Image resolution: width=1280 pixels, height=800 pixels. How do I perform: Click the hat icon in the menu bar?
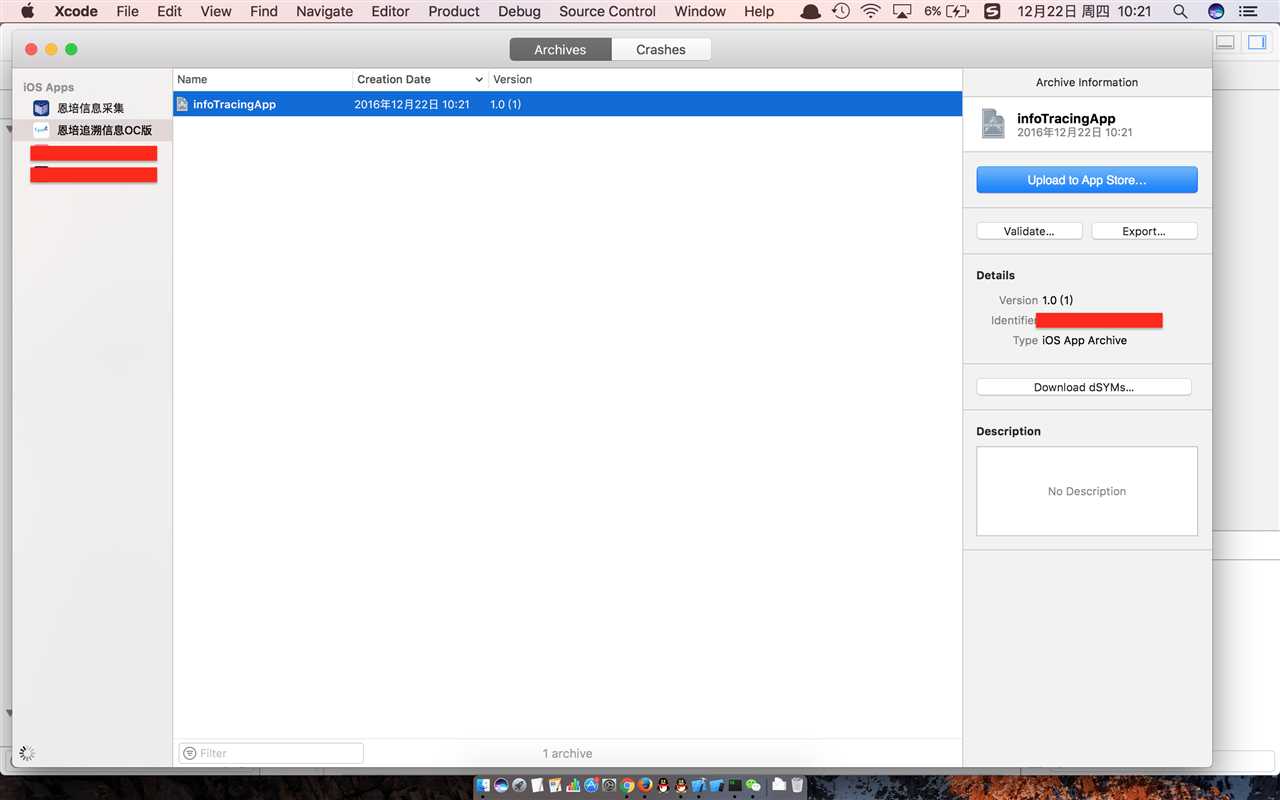tap(811, 11)
